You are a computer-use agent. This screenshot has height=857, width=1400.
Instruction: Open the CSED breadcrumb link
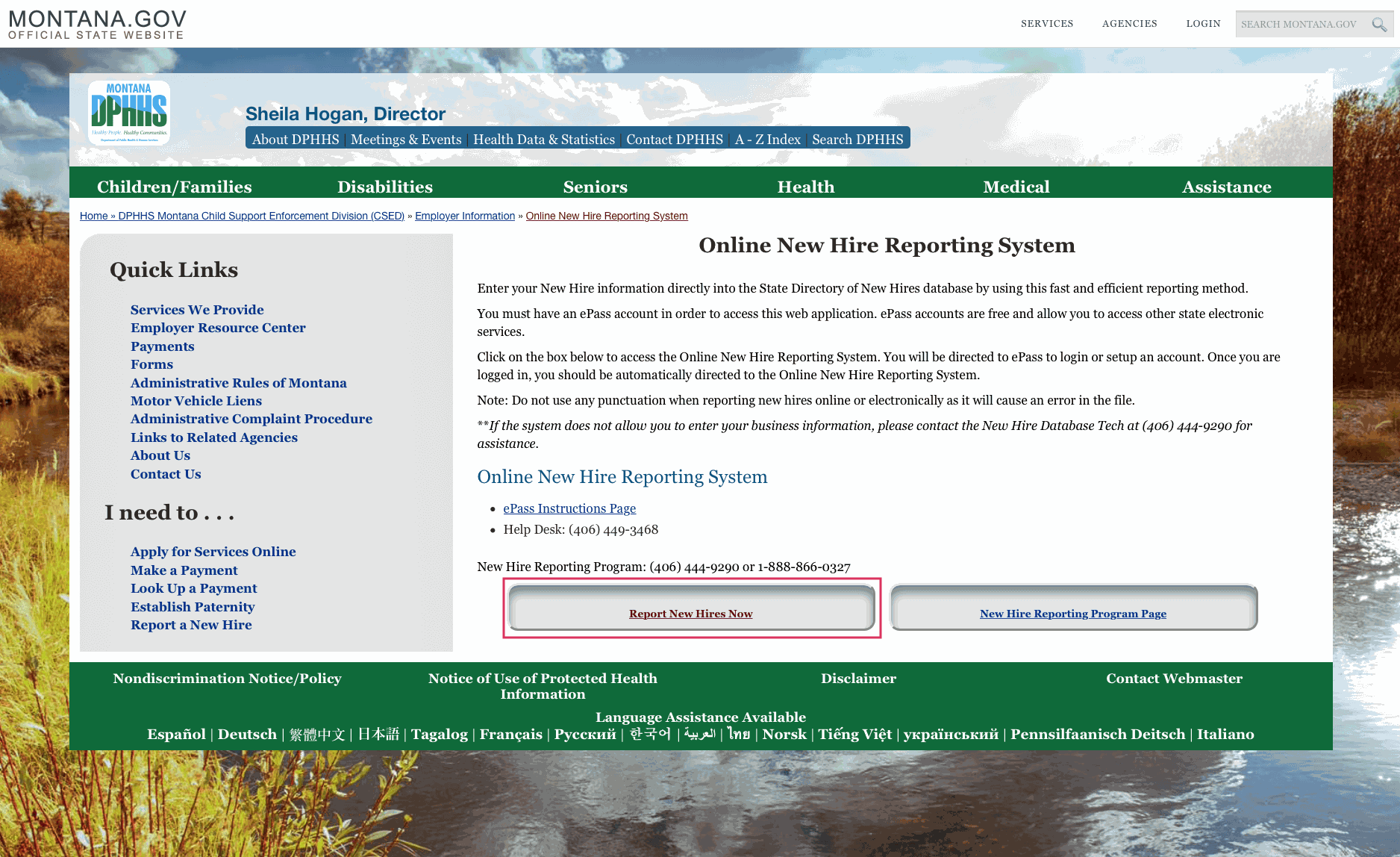(x=261, y=216)
